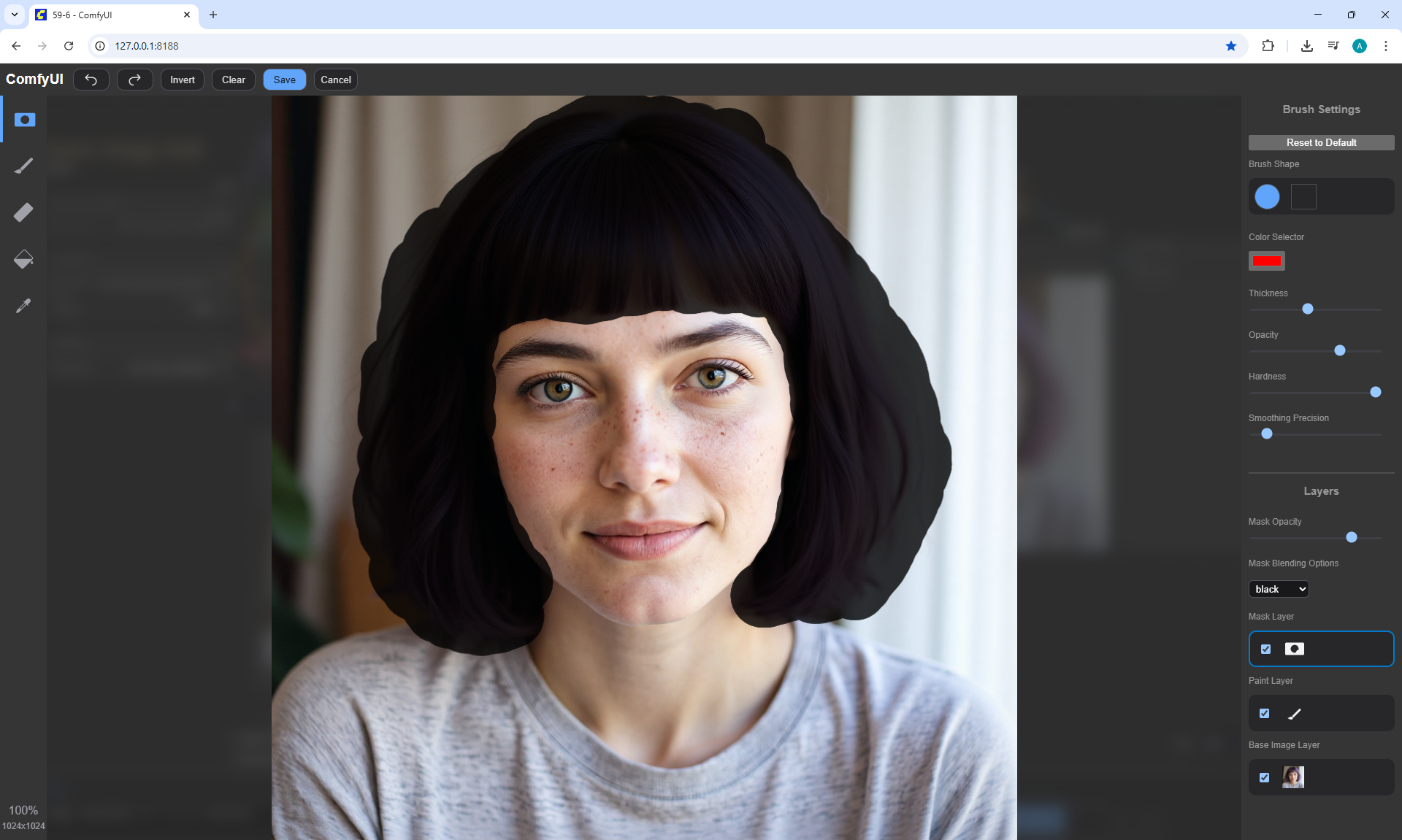This screenshot has width=1402, height=840.
Task: Choose the circular brush shape
Action: click(x=1267, y=196)
